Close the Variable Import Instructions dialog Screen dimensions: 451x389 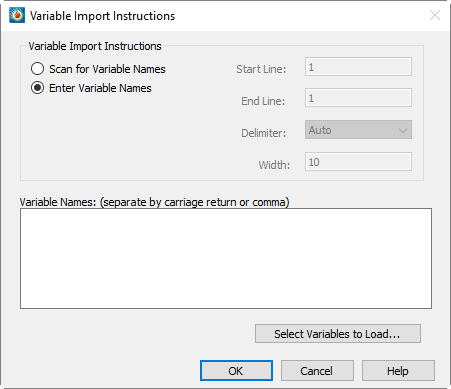[x=435, y=15]
